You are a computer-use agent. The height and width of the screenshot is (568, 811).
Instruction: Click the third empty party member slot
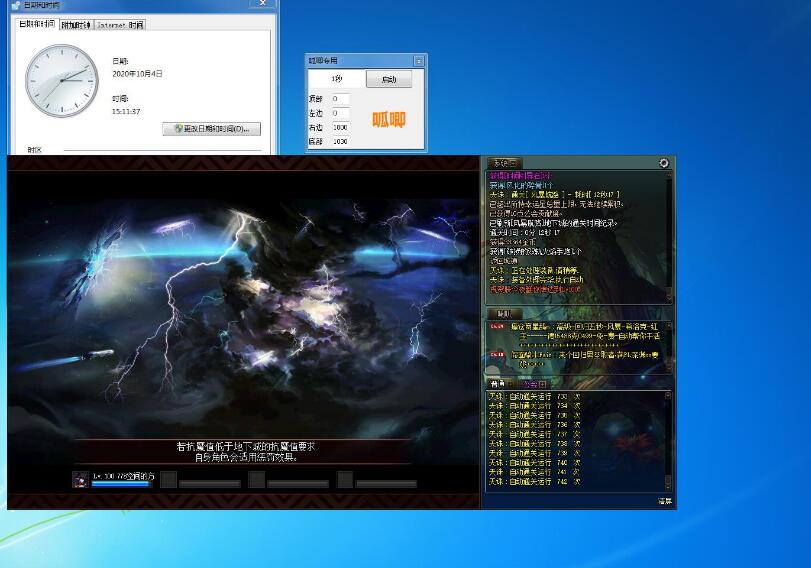coord(345,480)
